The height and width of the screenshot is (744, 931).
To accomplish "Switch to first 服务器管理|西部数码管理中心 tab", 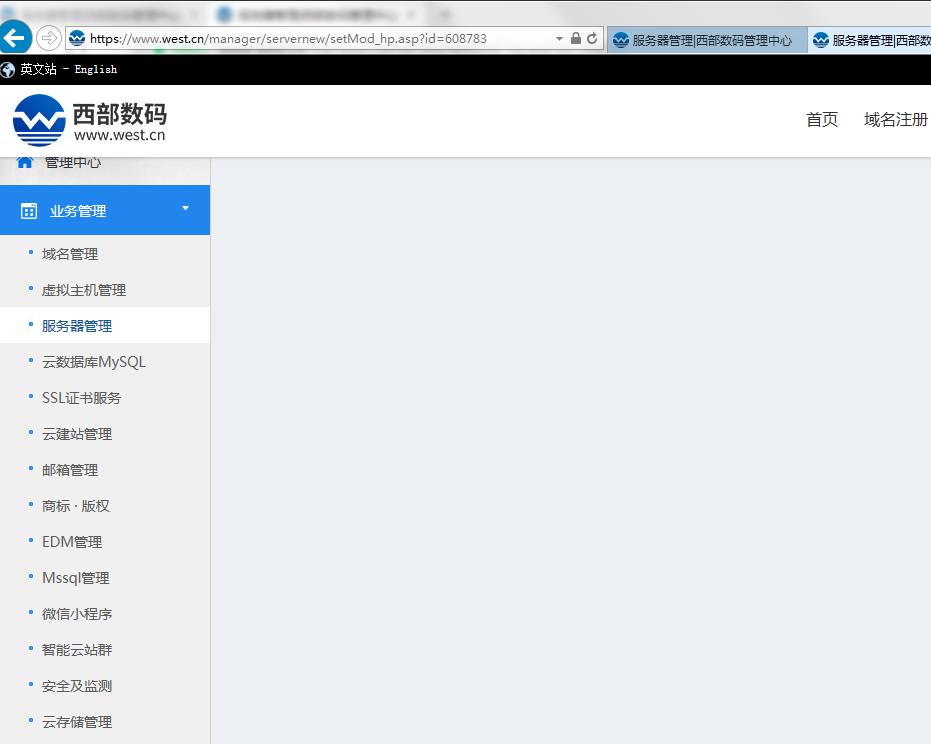I will tap(704, 40).
